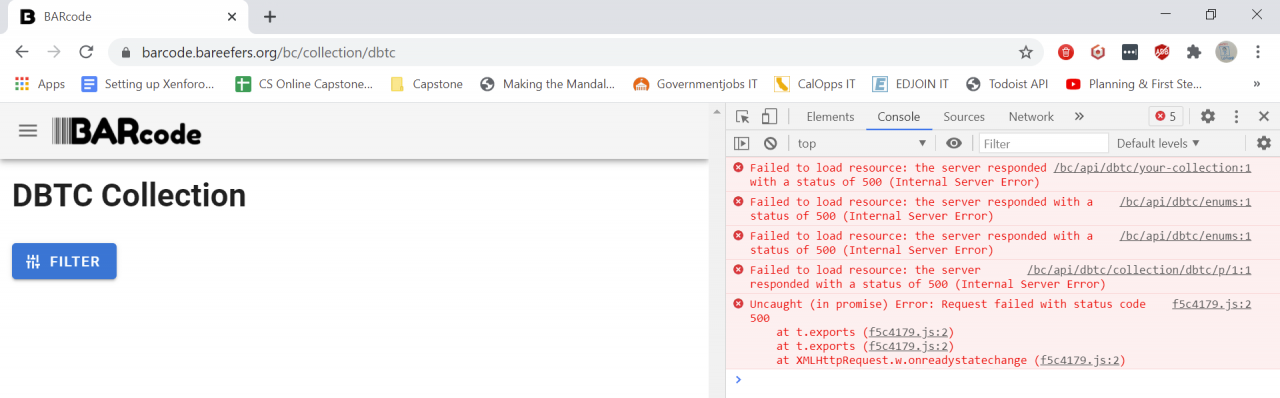Open the ABP adblock extension
The width and height of the screenshot is (1280, 398).
coord(1162,52)
